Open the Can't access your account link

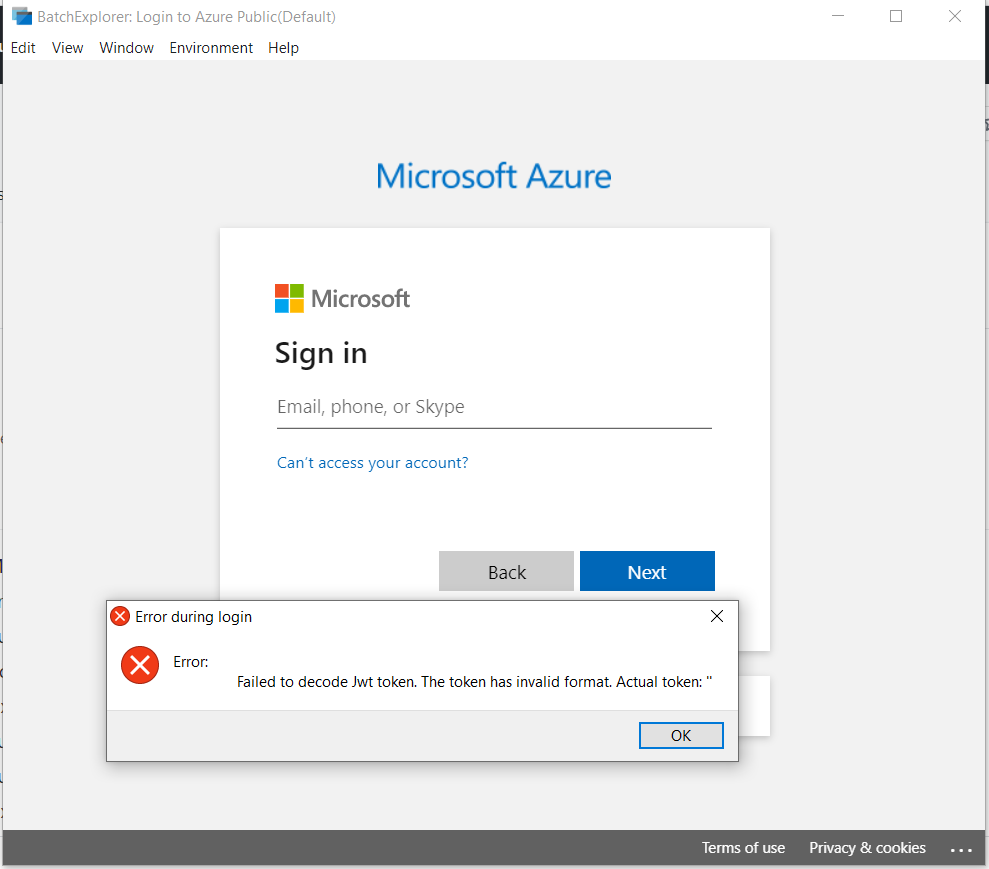pyautogui.click(x=372, y=463)
